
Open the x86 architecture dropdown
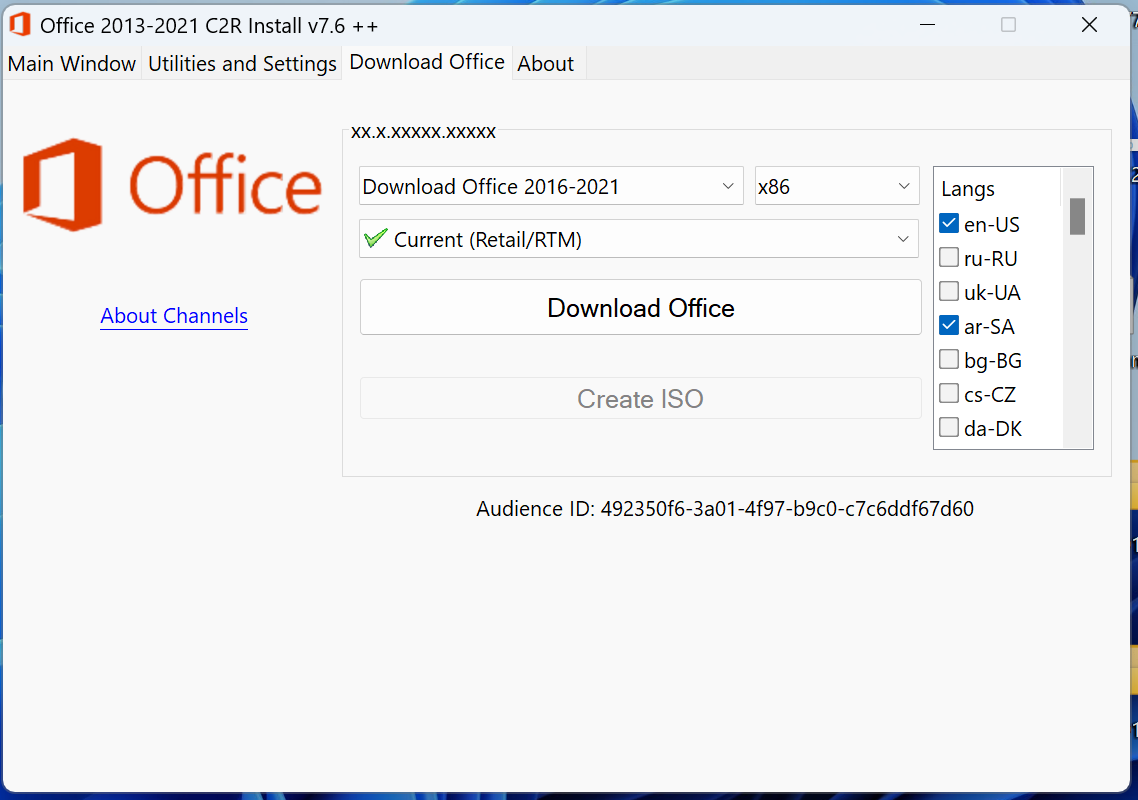tap(837, 186)
